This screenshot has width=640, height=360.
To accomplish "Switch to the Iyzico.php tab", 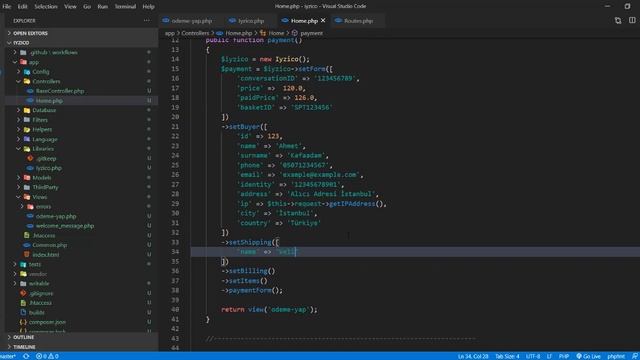I will (x=251, y=20).
